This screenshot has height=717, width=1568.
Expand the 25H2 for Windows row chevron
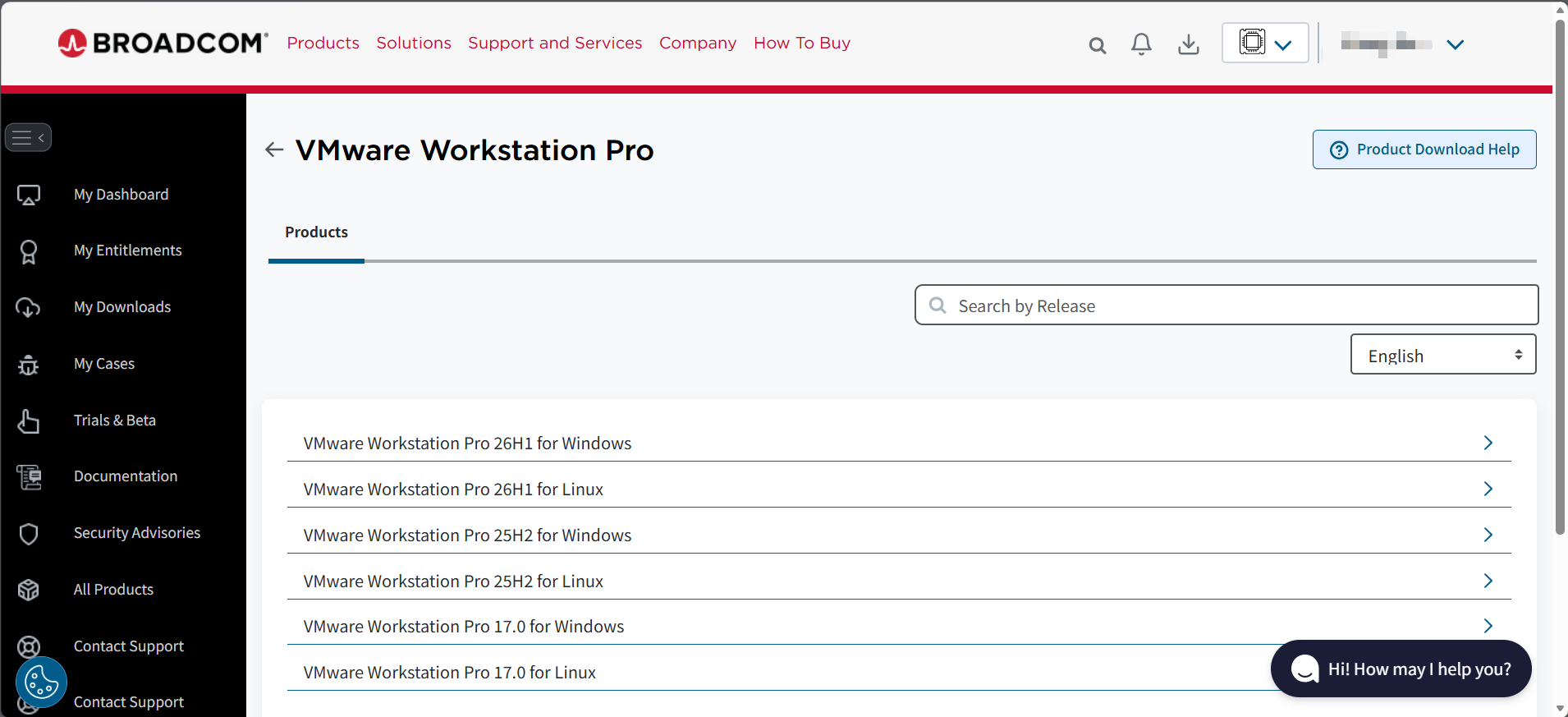(x=1488, y=535)
